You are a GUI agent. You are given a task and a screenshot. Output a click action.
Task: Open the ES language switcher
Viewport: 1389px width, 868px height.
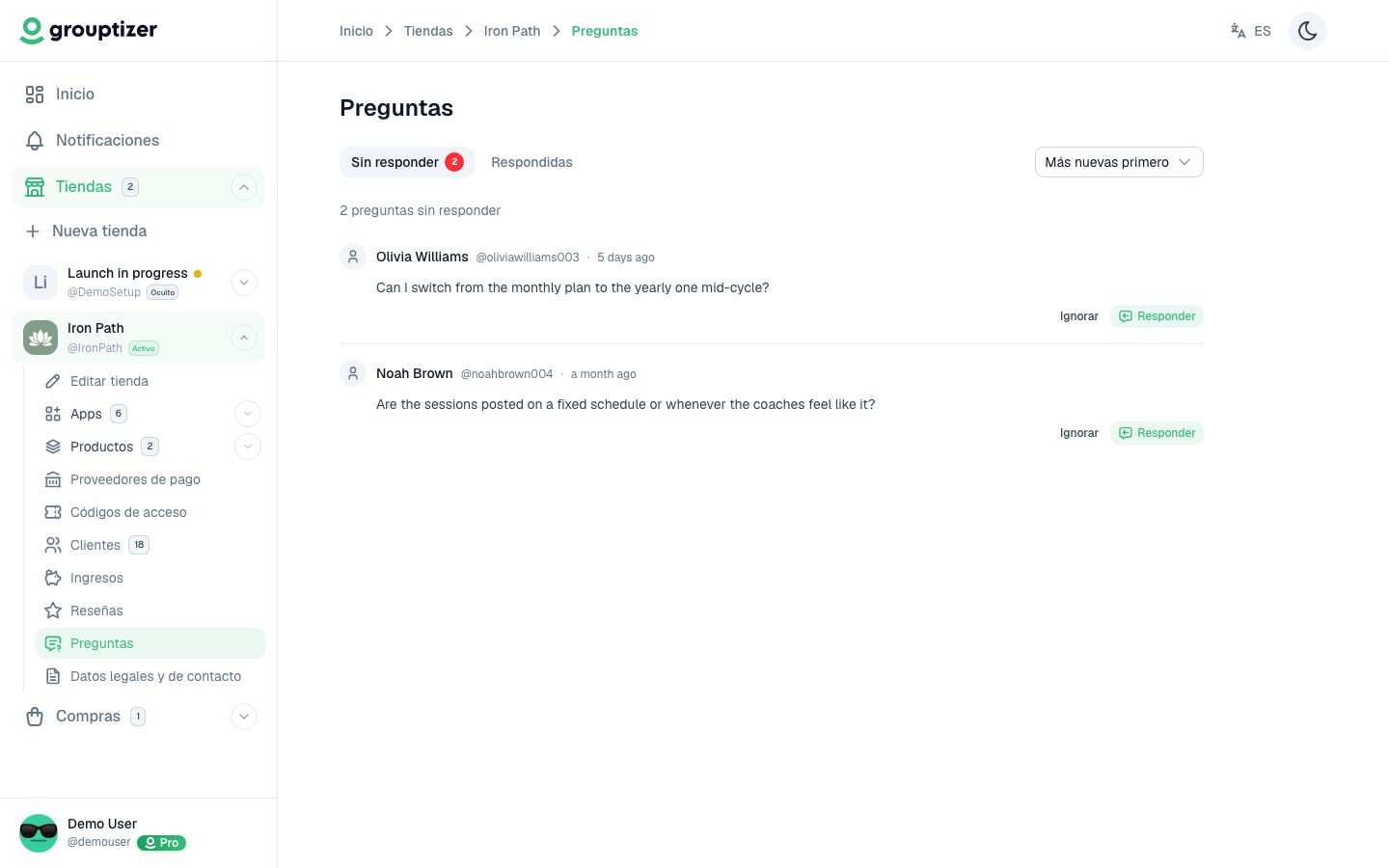click(1251, 31)
